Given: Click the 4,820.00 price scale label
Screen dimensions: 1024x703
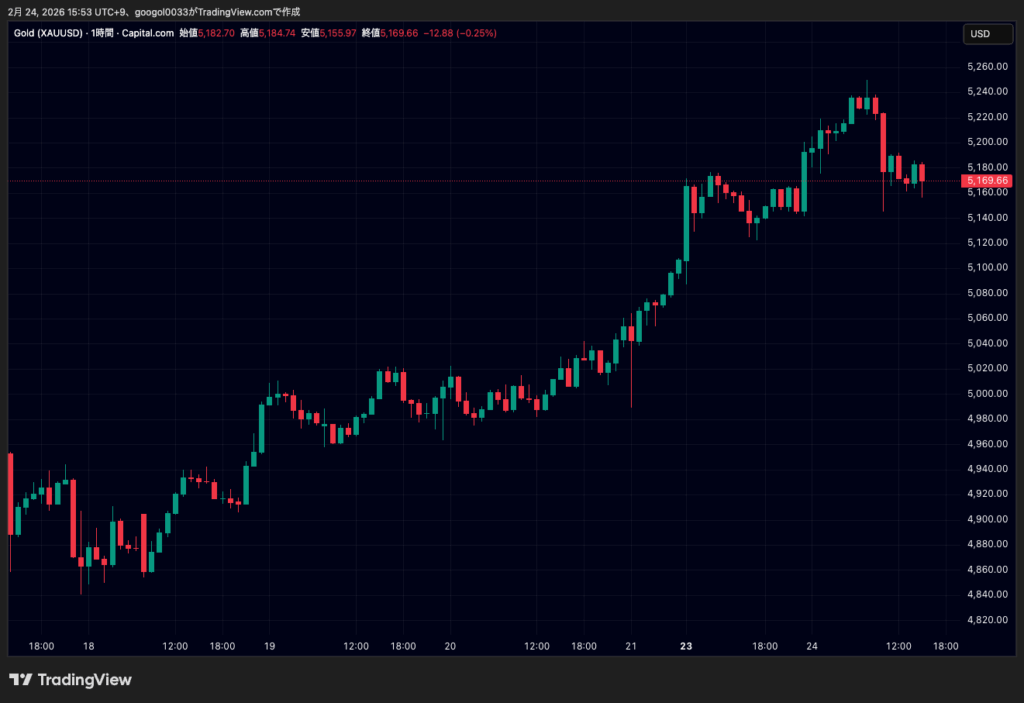Looking at the screenshot, I should pyautogui.click(x=986, y=620).
